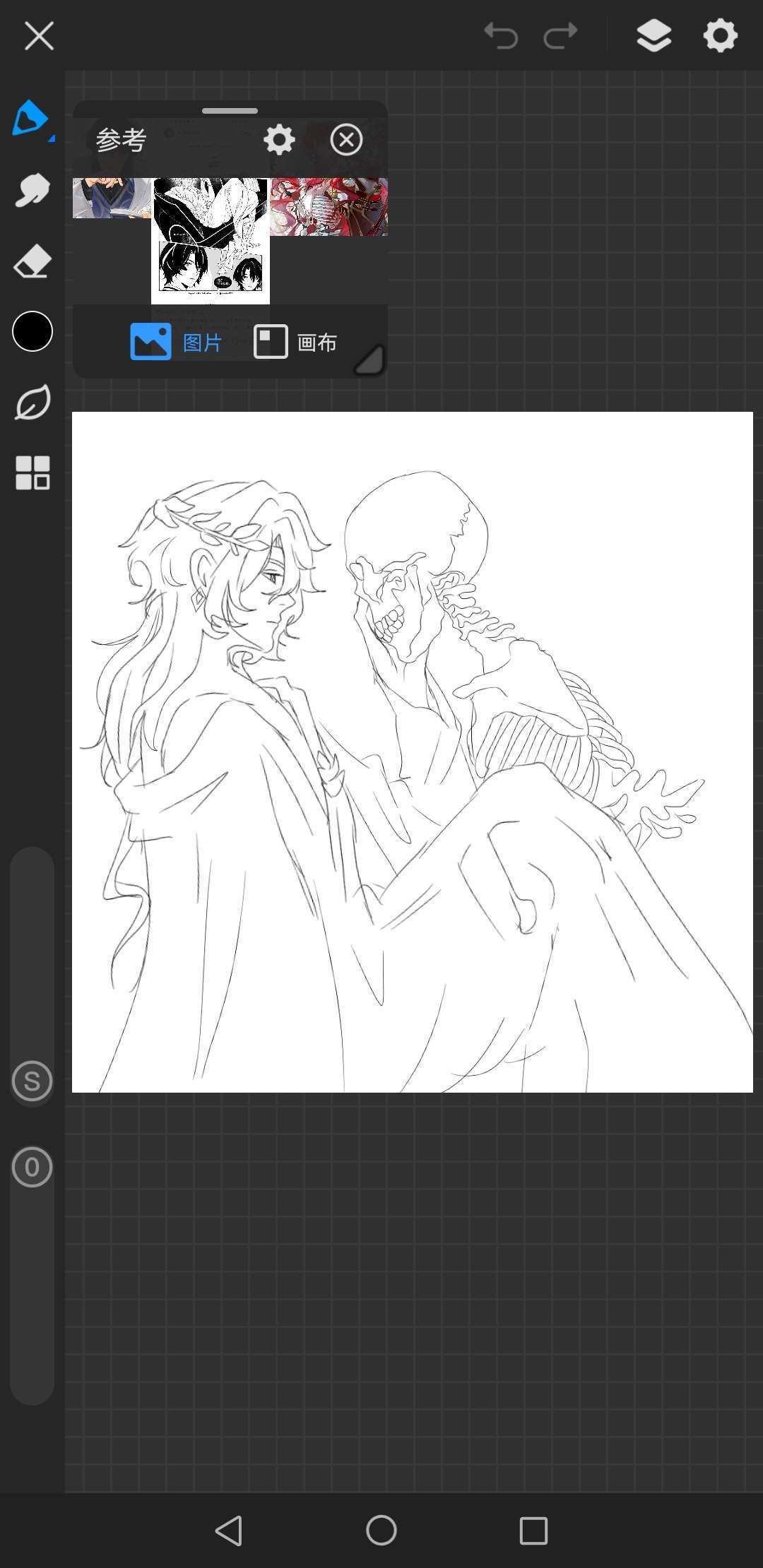This screenshot has width=763, height=1568.
Task: Click the black-and-white manga reference image
Action: [211, 240]
